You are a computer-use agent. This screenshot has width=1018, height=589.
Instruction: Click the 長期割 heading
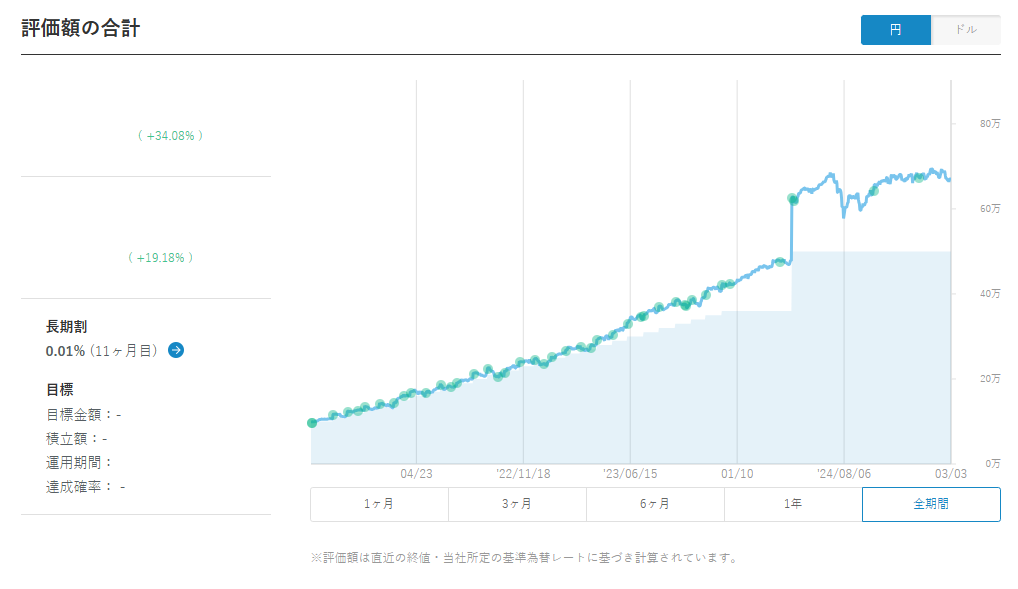coord(66,326)
